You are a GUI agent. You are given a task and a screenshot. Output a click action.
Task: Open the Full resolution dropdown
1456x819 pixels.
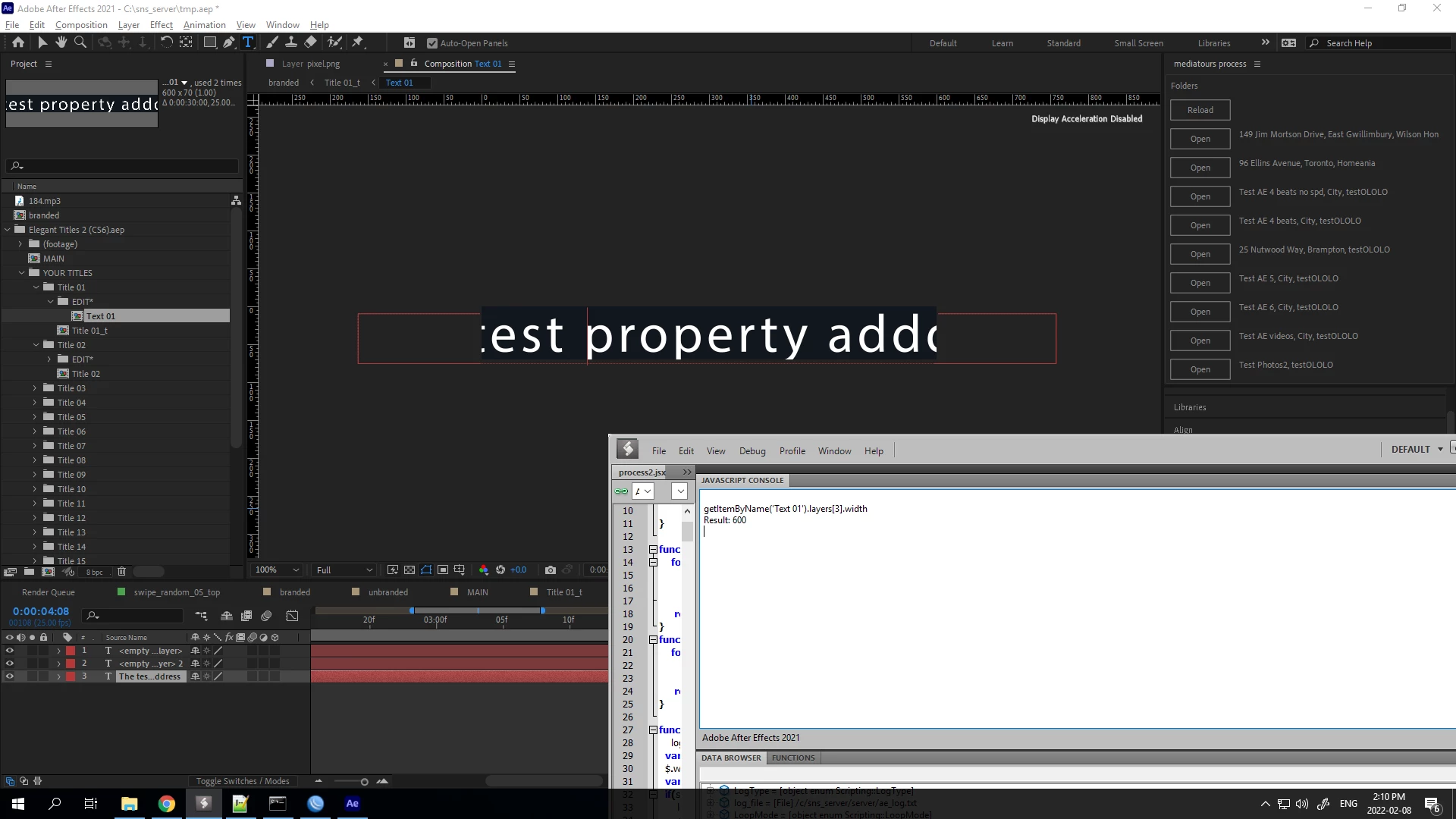344,570
